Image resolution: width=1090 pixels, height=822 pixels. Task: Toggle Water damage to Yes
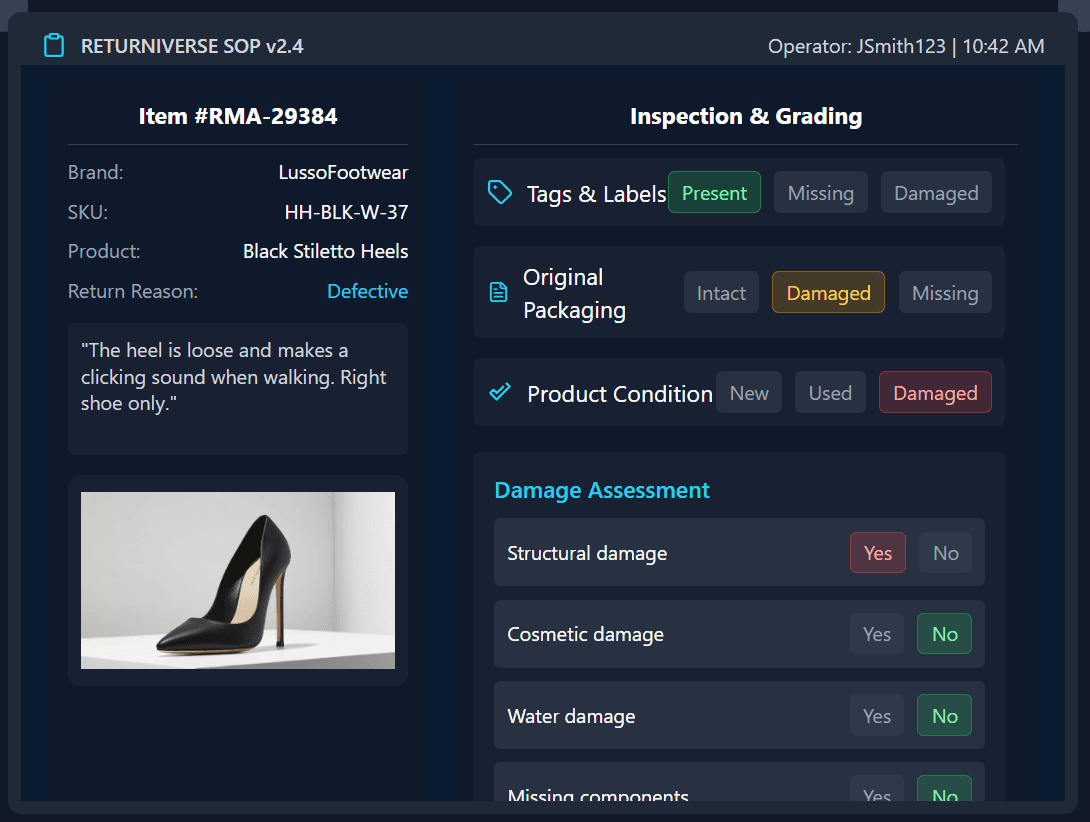876,715
